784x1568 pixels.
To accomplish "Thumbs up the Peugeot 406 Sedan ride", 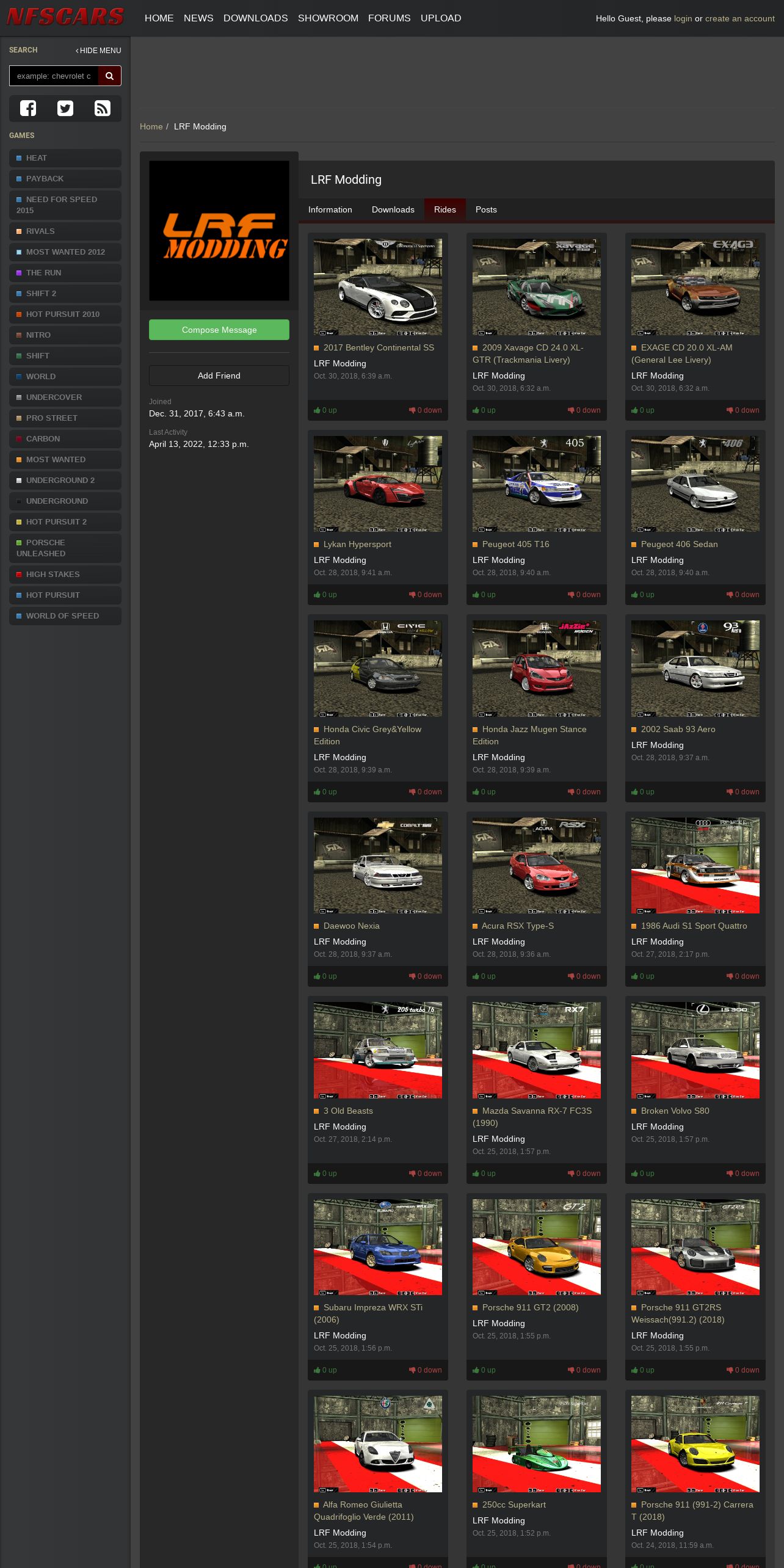I will point(643,595).
